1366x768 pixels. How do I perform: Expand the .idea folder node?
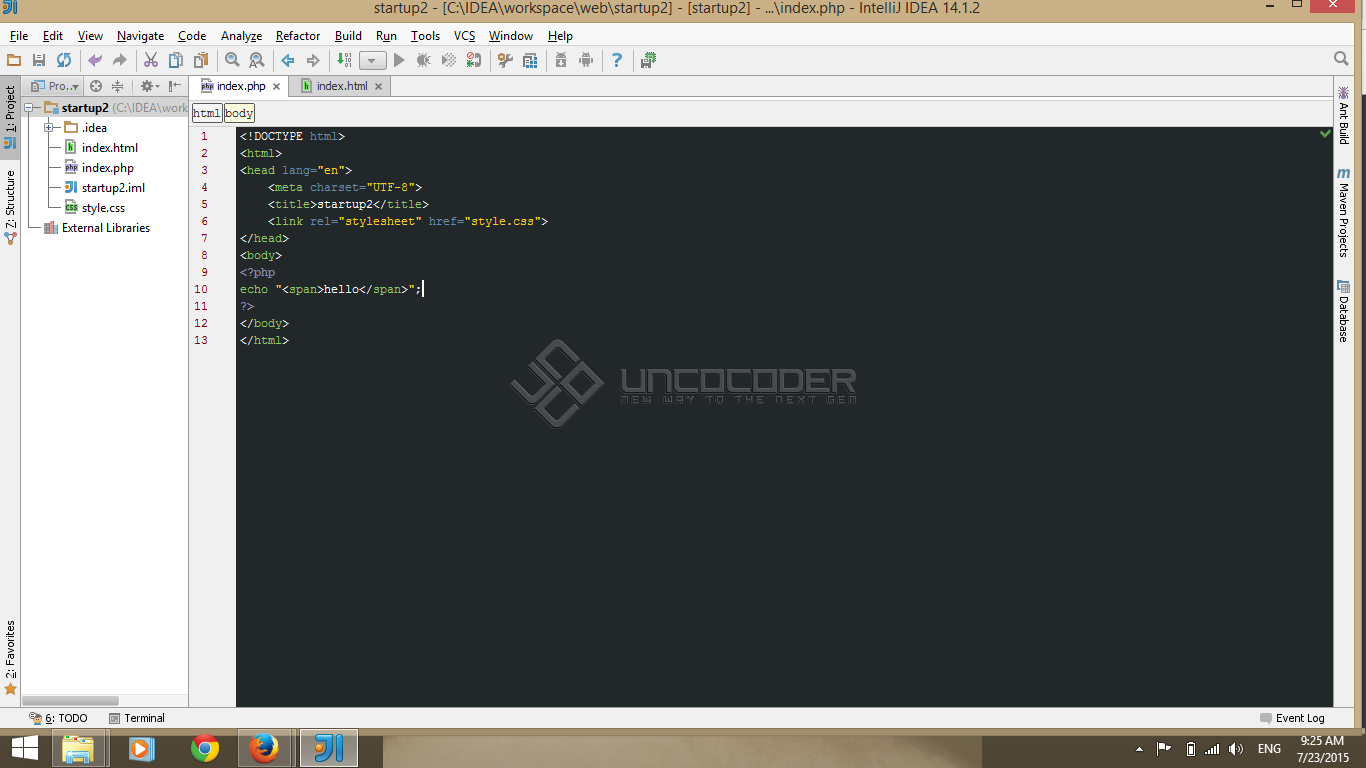coord(48,128)
